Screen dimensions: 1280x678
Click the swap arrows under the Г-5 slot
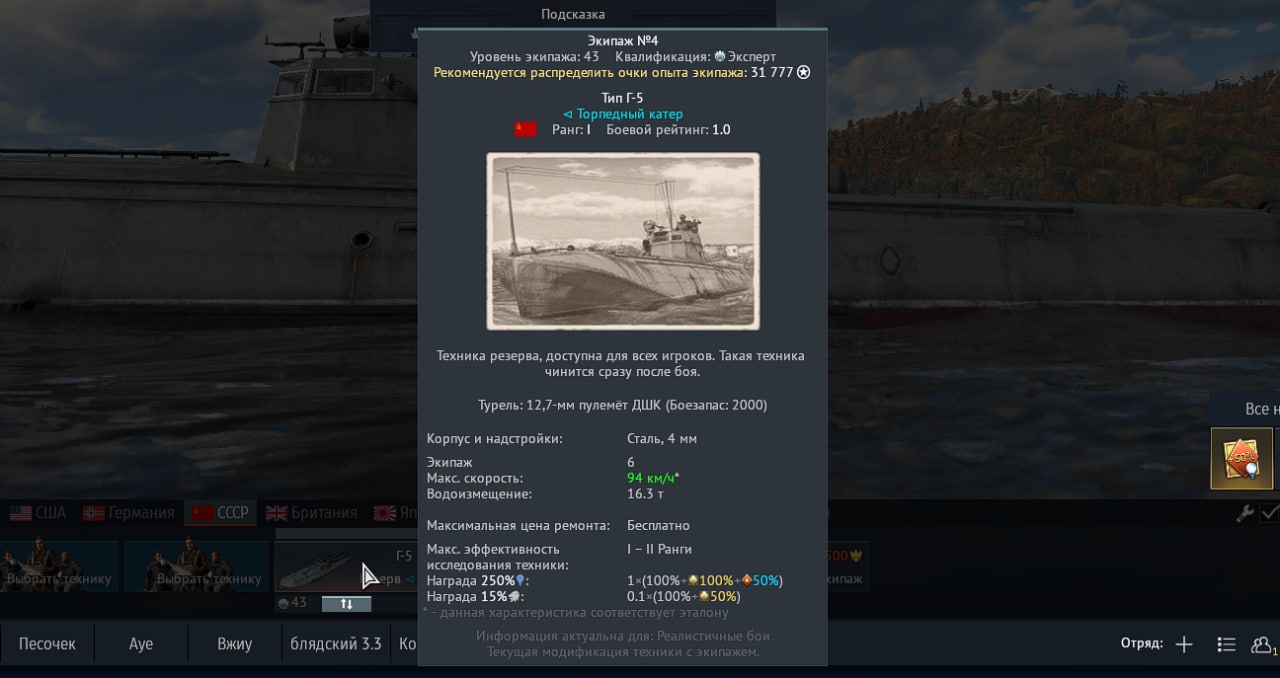tap(346, 604)
